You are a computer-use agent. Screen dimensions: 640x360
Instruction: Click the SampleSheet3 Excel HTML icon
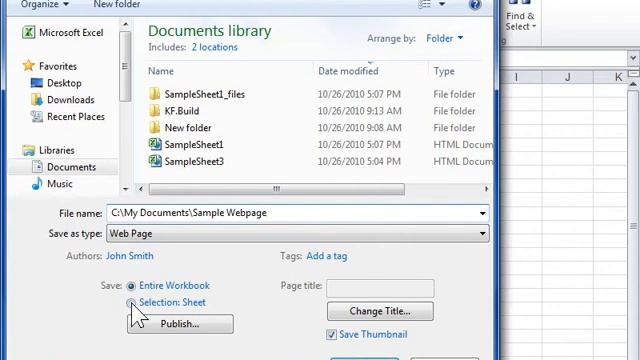point(155,161)
